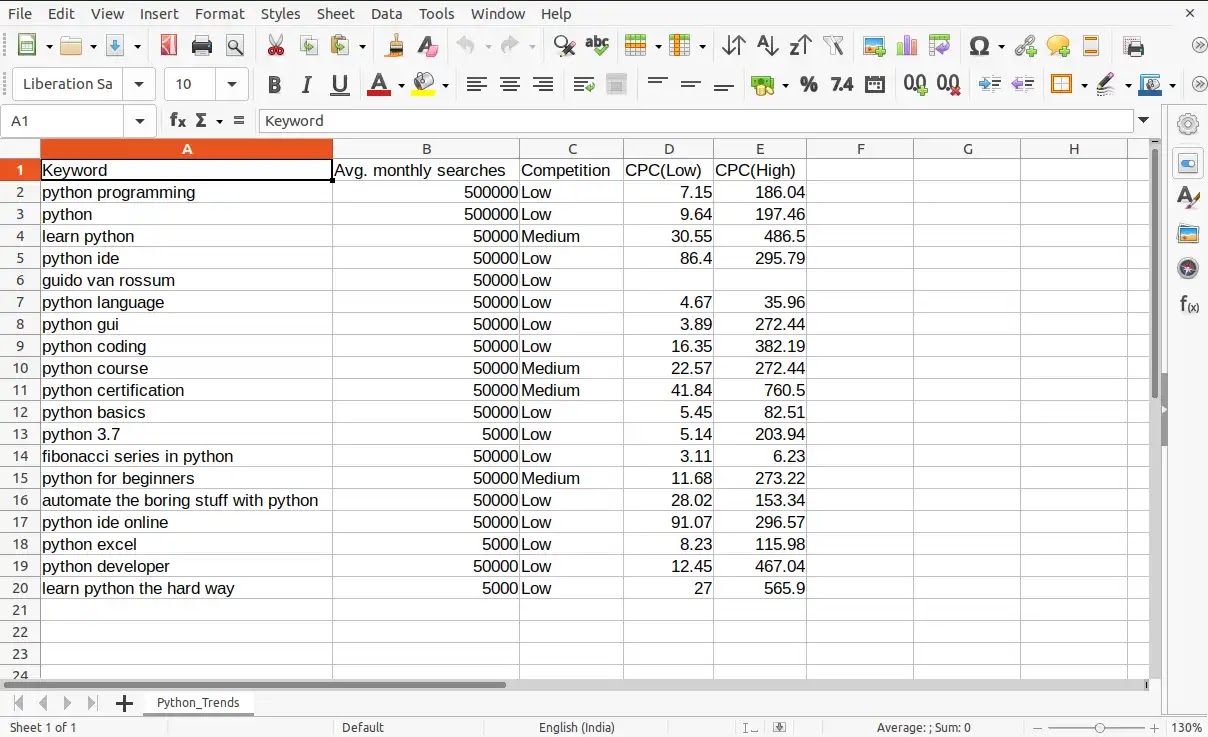
Task: Toggle left alignment
Action: pyautogui.click(x=477, y=85)
